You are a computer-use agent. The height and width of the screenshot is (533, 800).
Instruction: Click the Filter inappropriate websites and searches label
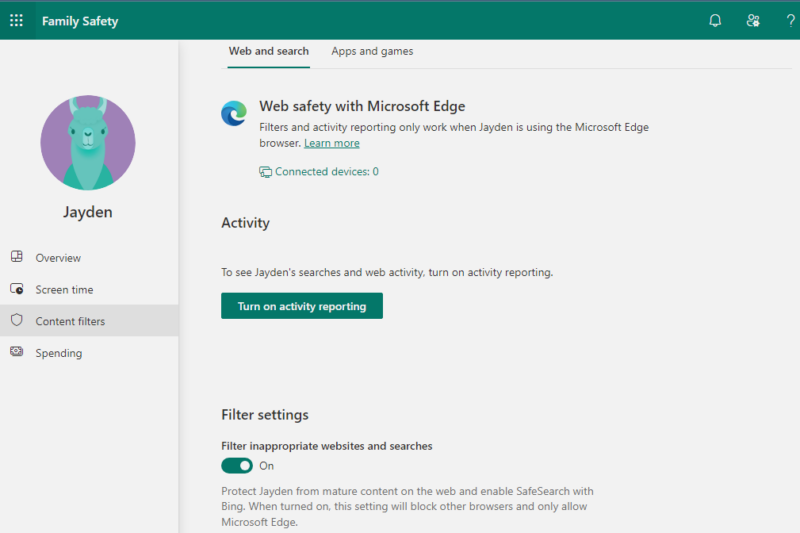pos(327,446)
